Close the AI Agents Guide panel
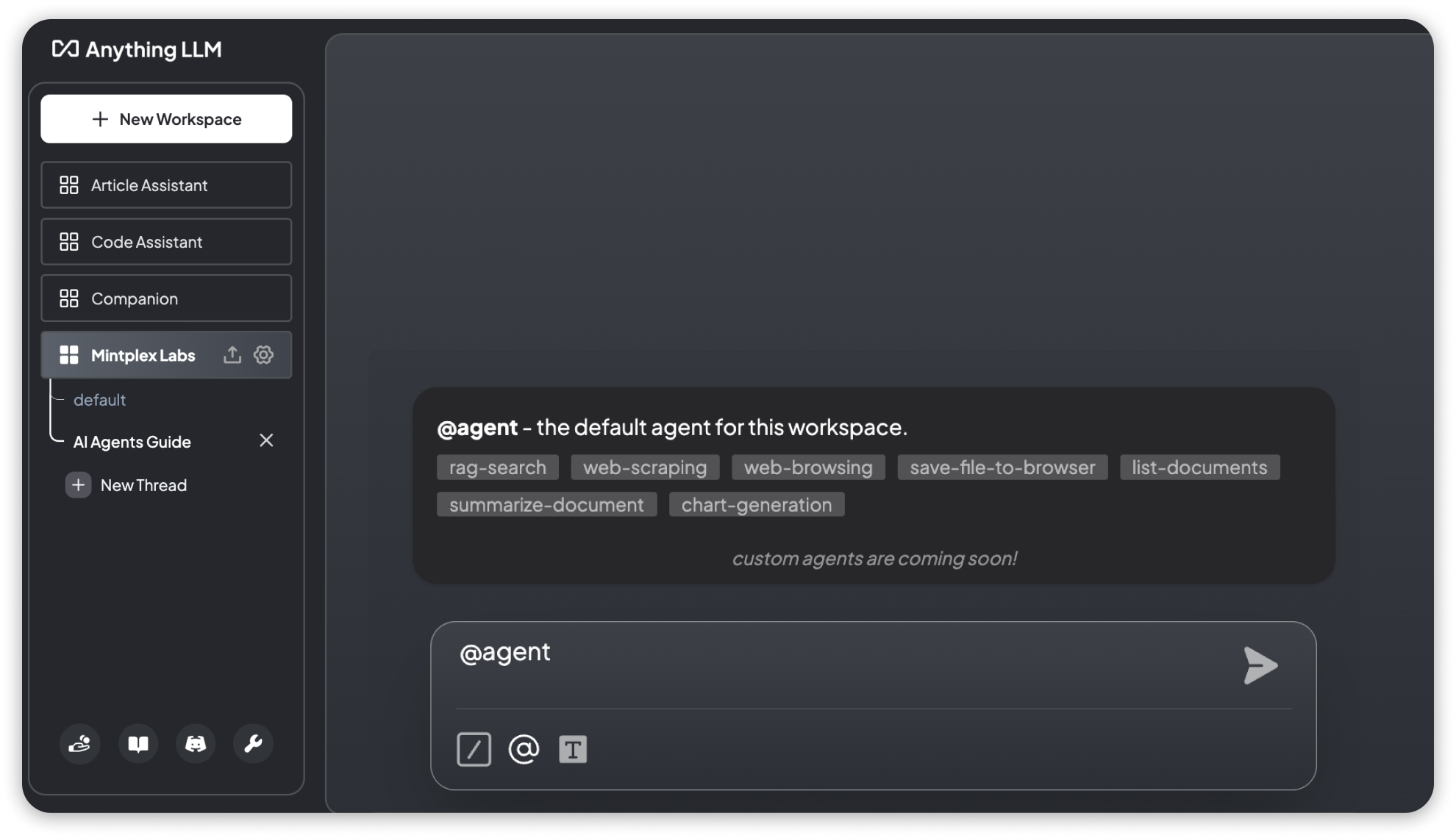 [265, 440]
